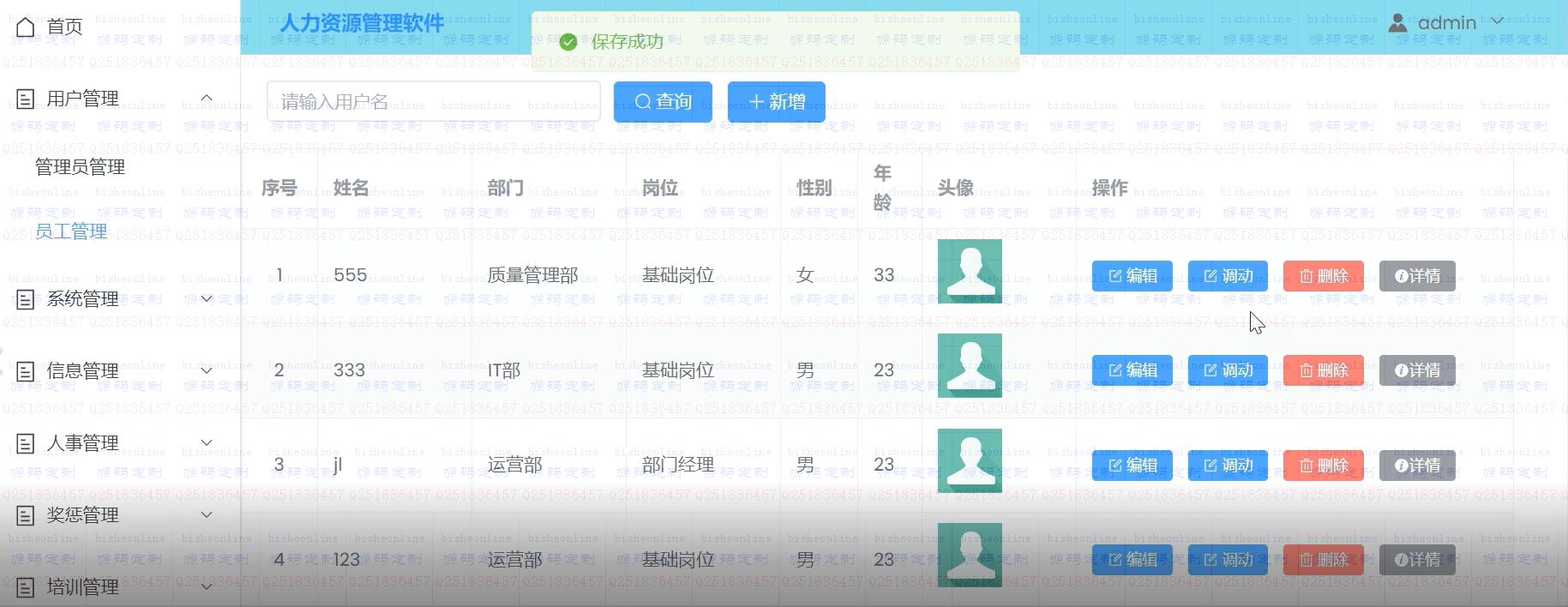
Task: Expand the 系统管理 submenu arrow
Action: 207,299
